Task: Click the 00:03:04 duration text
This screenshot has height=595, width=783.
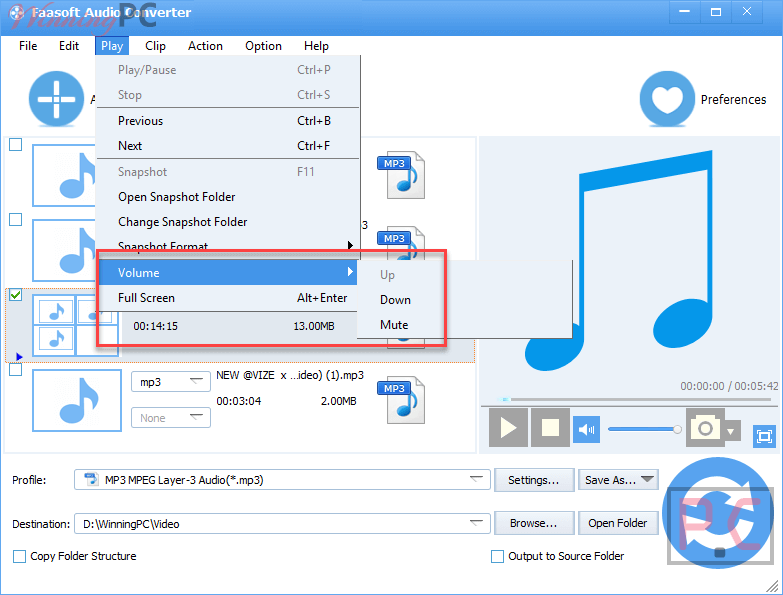Action: click(239, 401)
